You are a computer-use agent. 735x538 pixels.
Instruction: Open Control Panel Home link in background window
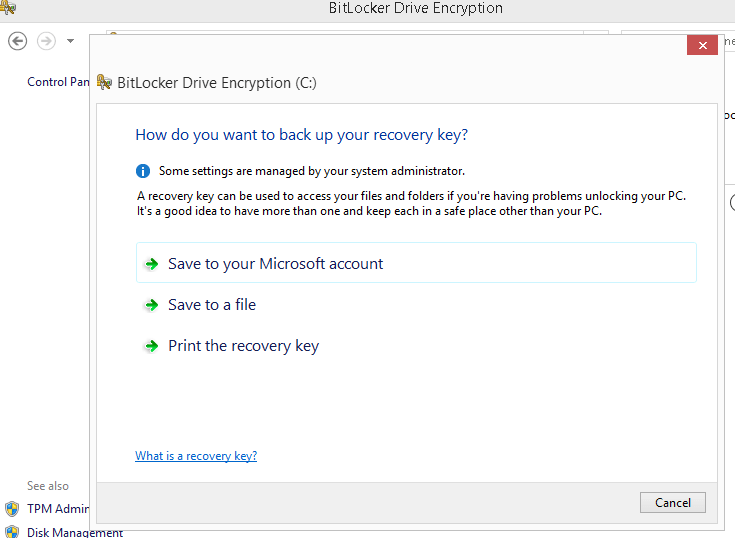pos(58,82)
